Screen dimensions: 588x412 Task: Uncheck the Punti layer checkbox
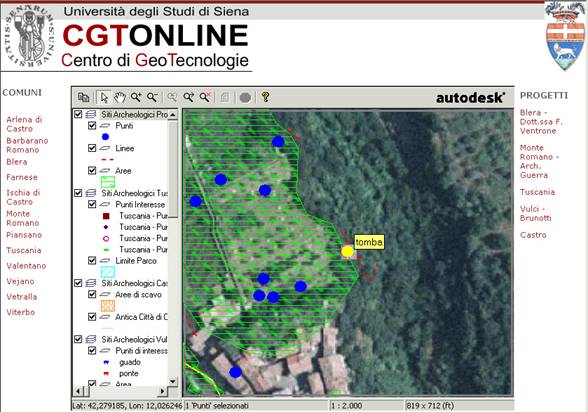click(92, 126)
